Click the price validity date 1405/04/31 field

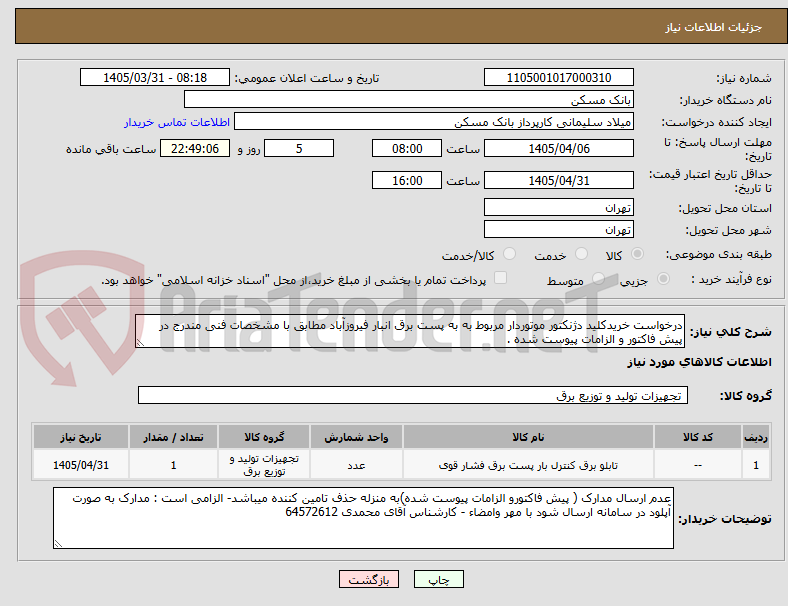tap(558, 180)
